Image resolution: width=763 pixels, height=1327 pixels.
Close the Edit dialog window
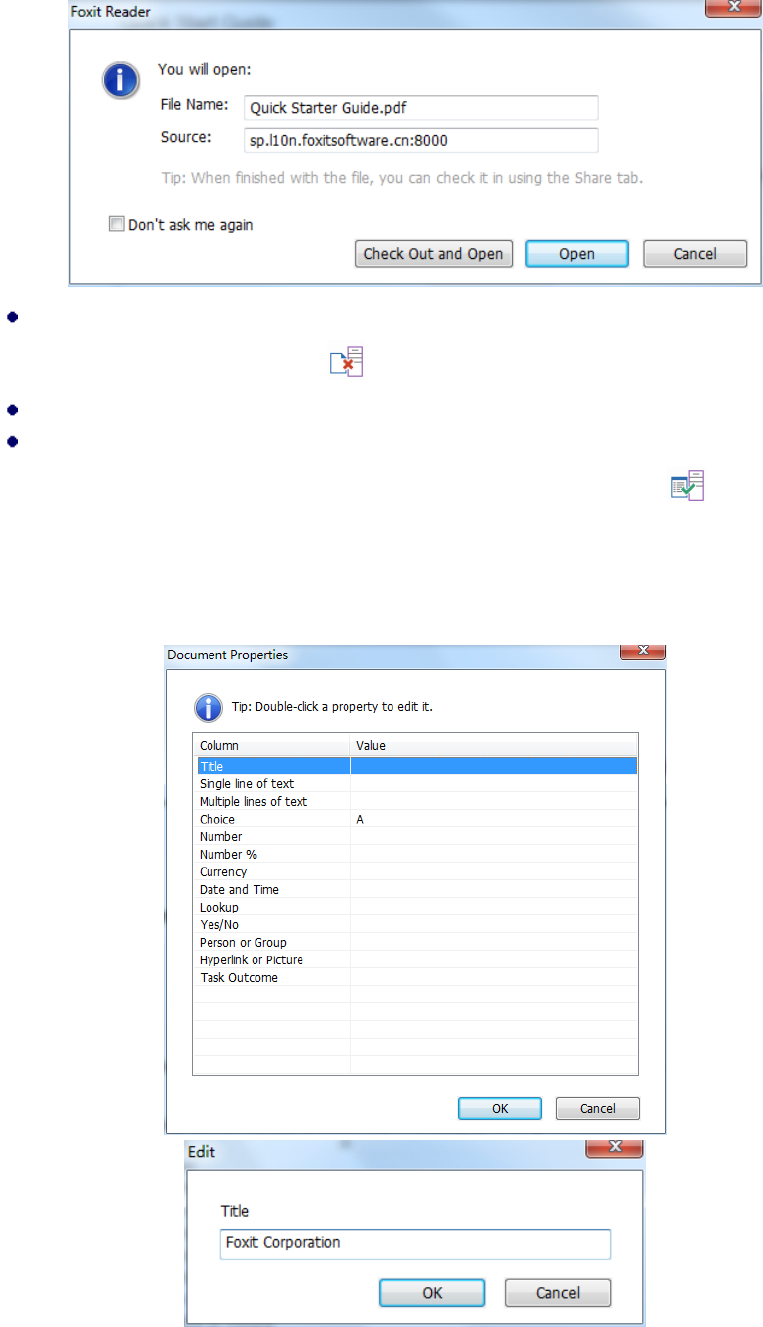(x=616, y=1149)
